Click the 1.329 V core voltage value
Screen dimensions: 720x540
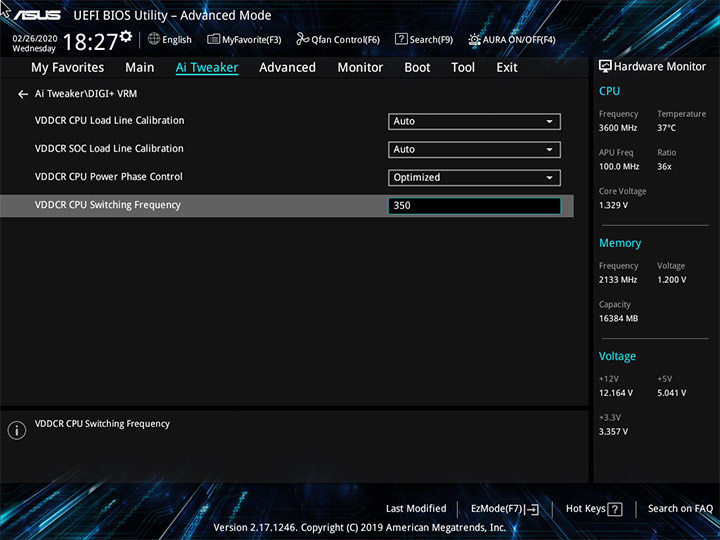tap(613, 205)
